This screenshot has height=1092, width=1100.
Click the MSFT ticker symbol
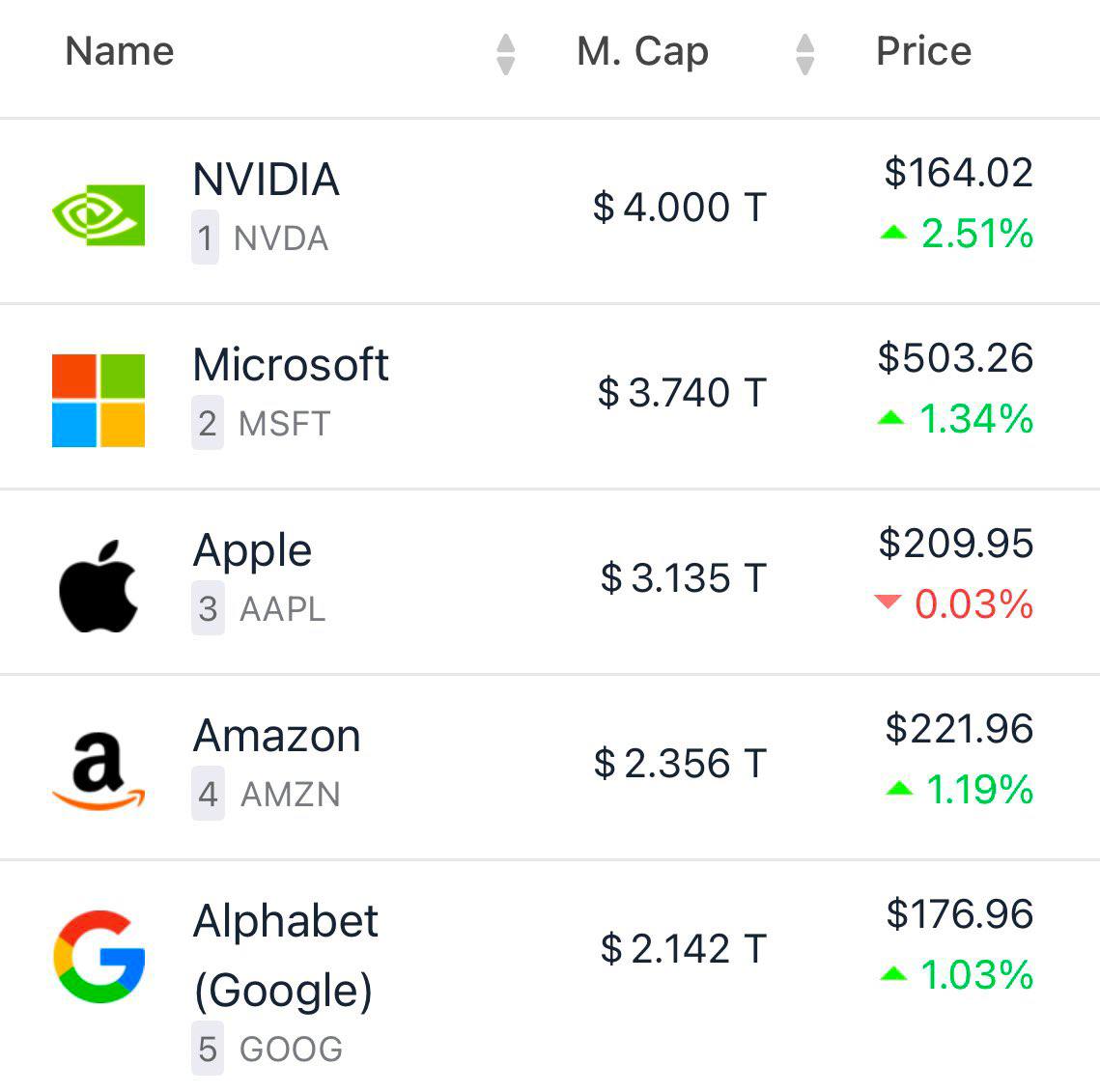[x=285, y=424]
